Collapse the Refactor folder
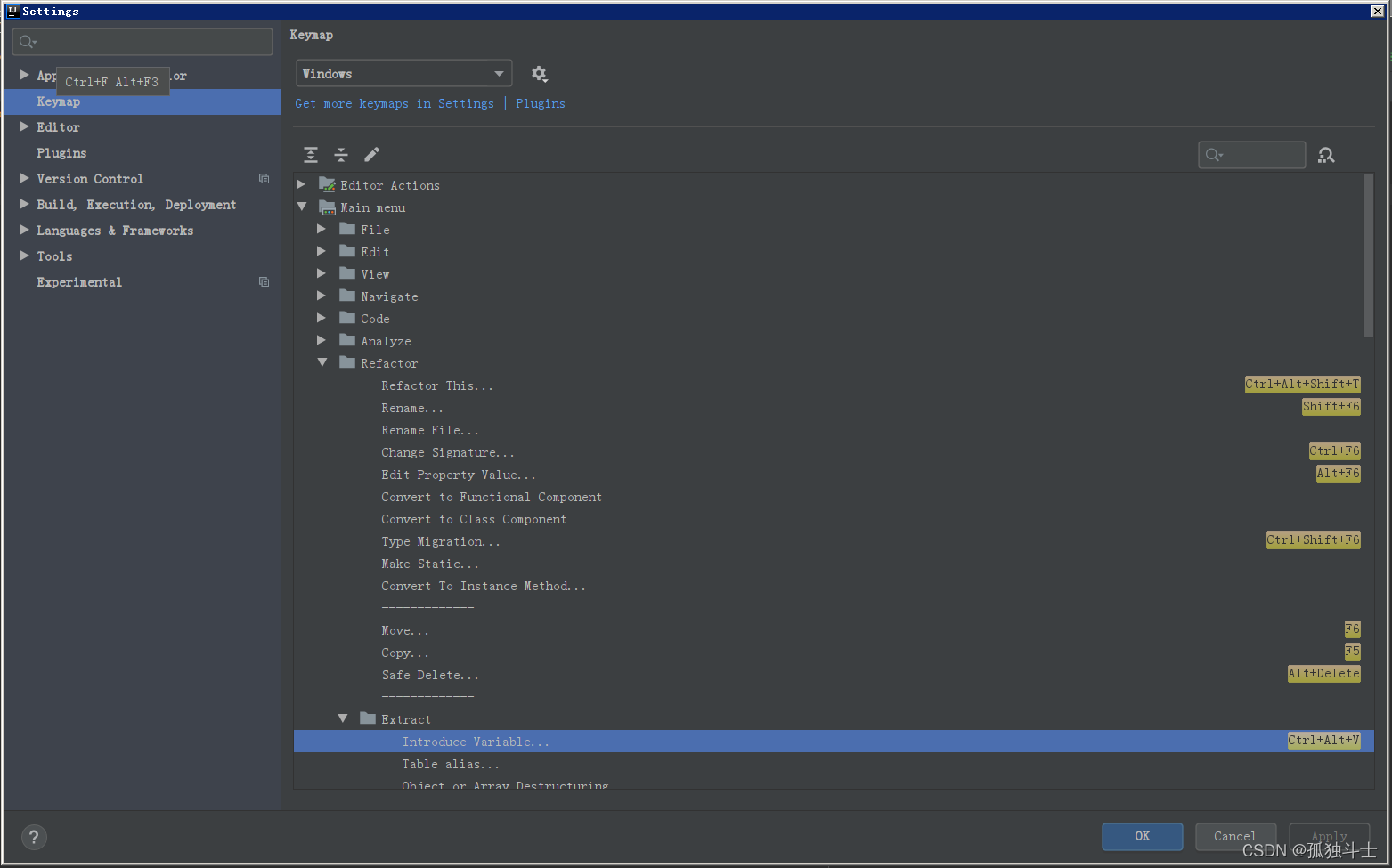Screen dimensions: 1392x868 322,363
